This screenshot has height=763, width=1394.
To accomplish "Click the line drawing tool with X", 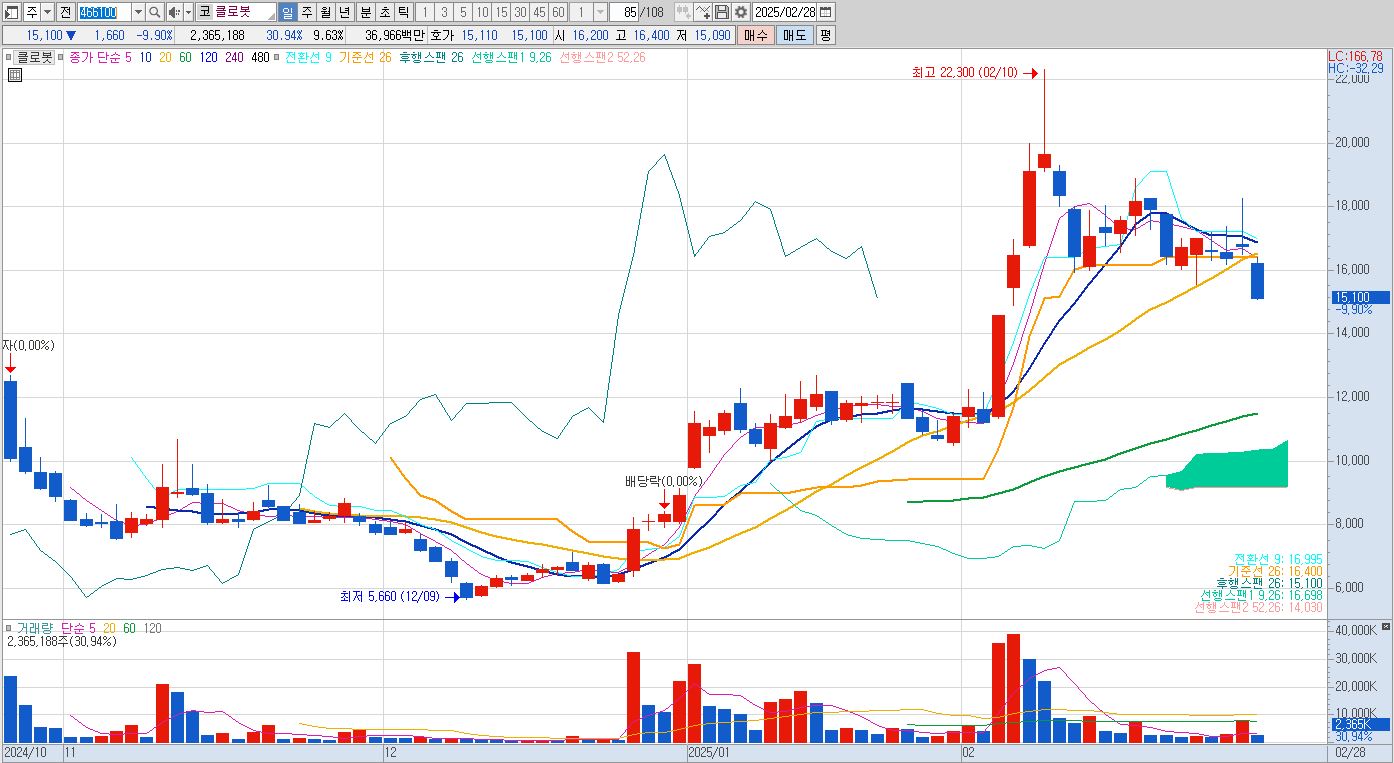I will click(703, 12).
